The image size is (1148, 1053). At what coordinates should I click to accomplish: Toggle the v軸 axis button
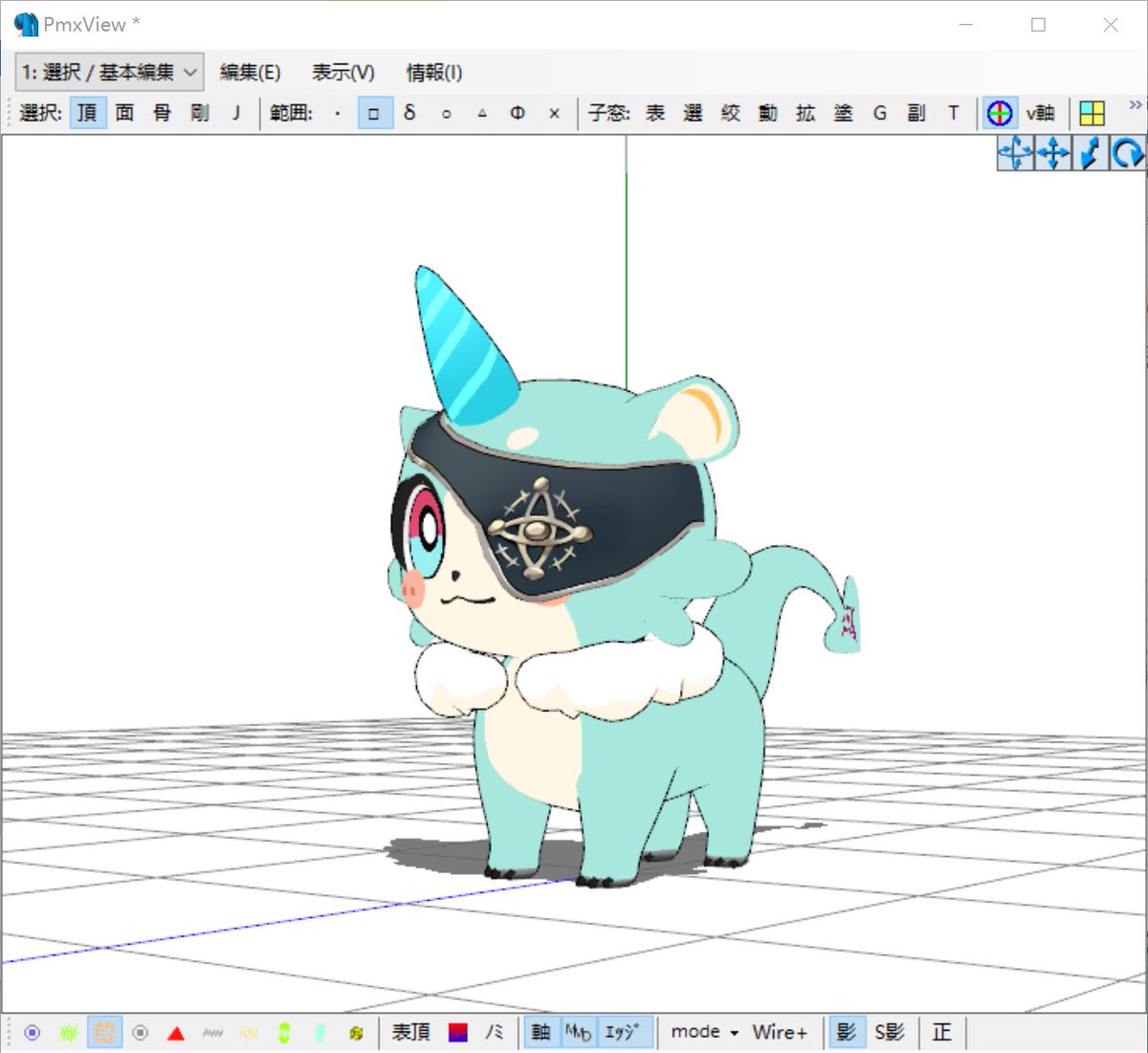1040,113
